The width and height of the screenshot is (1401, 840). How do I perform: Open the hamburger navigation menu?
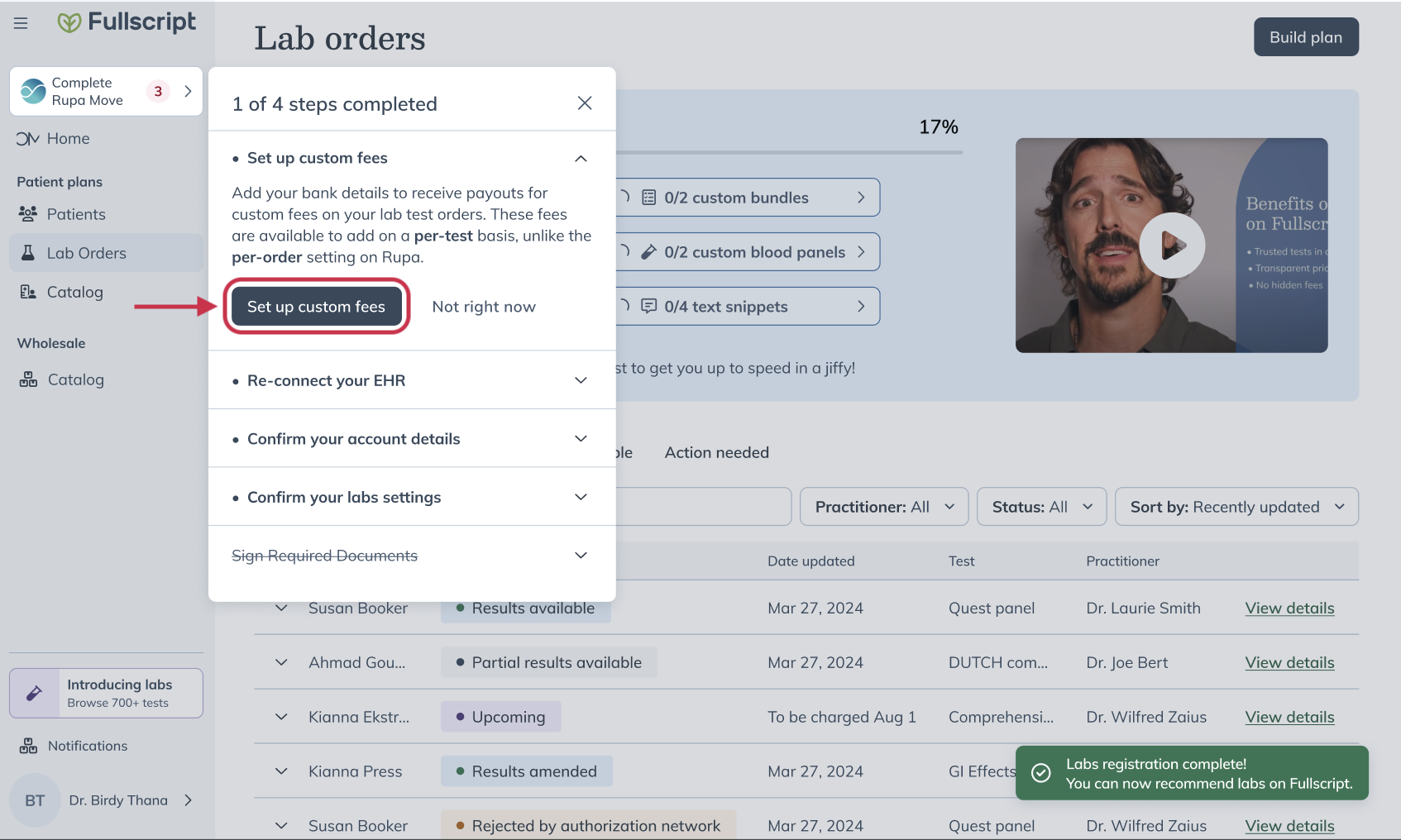point(21,22)
